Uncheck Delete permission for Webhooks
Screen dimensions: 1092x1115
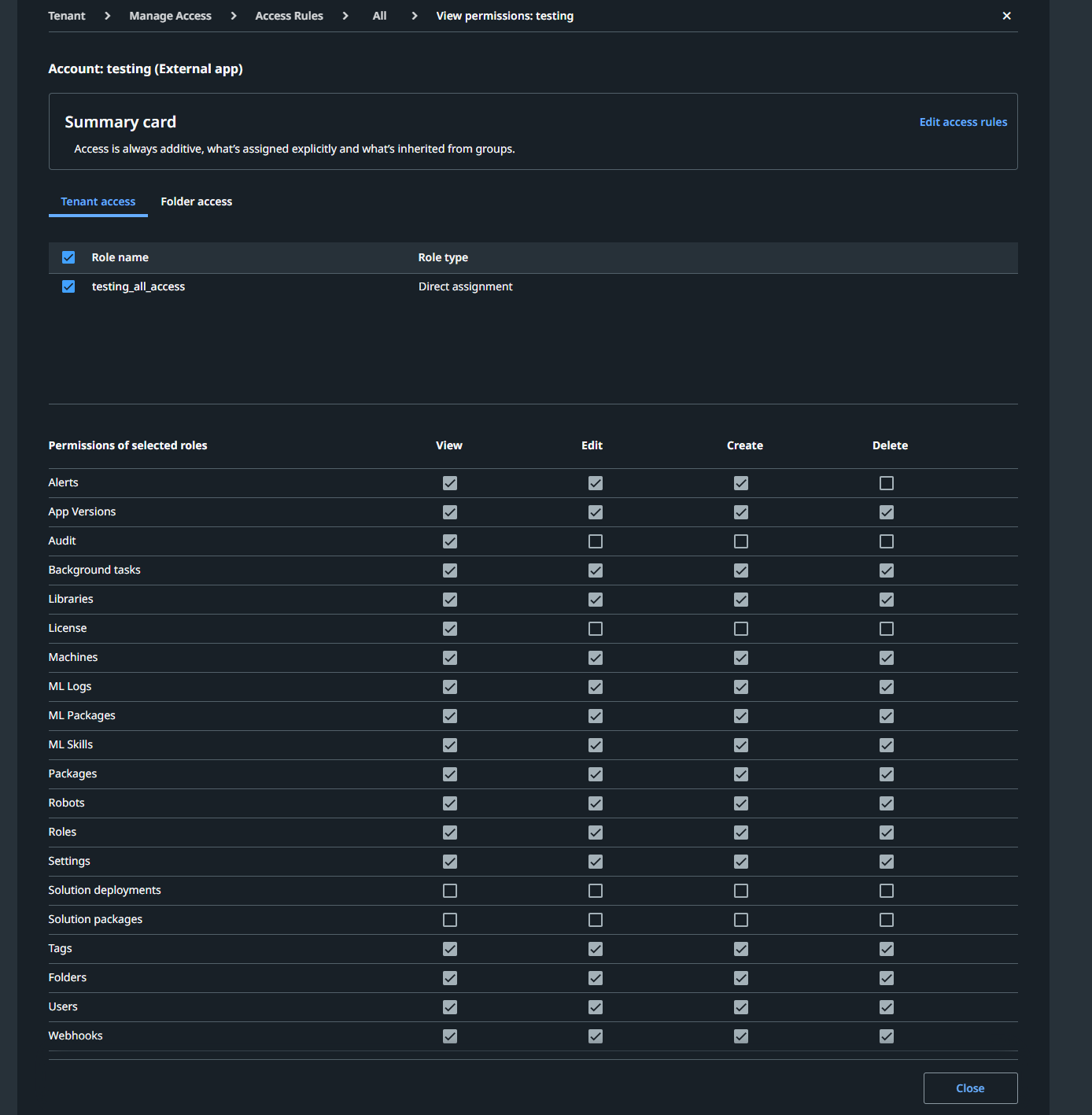pos(886,1036)
